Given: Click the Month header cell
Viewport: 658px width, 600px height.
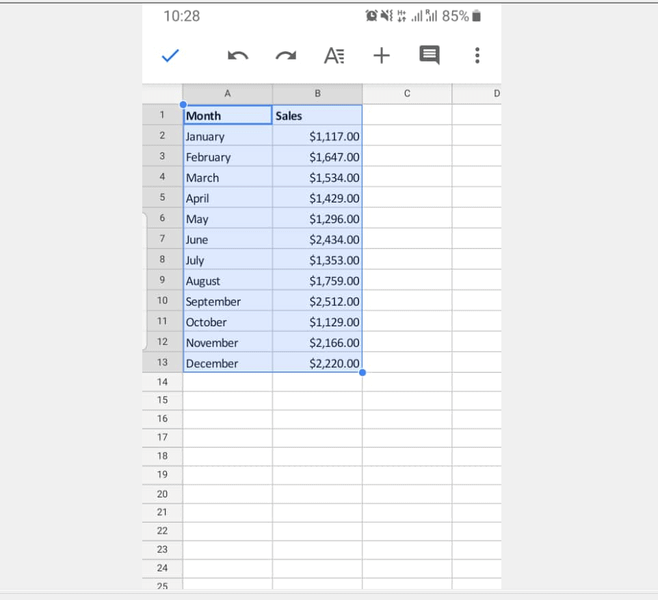Looking at the screenshot, I should pos(227,115).
